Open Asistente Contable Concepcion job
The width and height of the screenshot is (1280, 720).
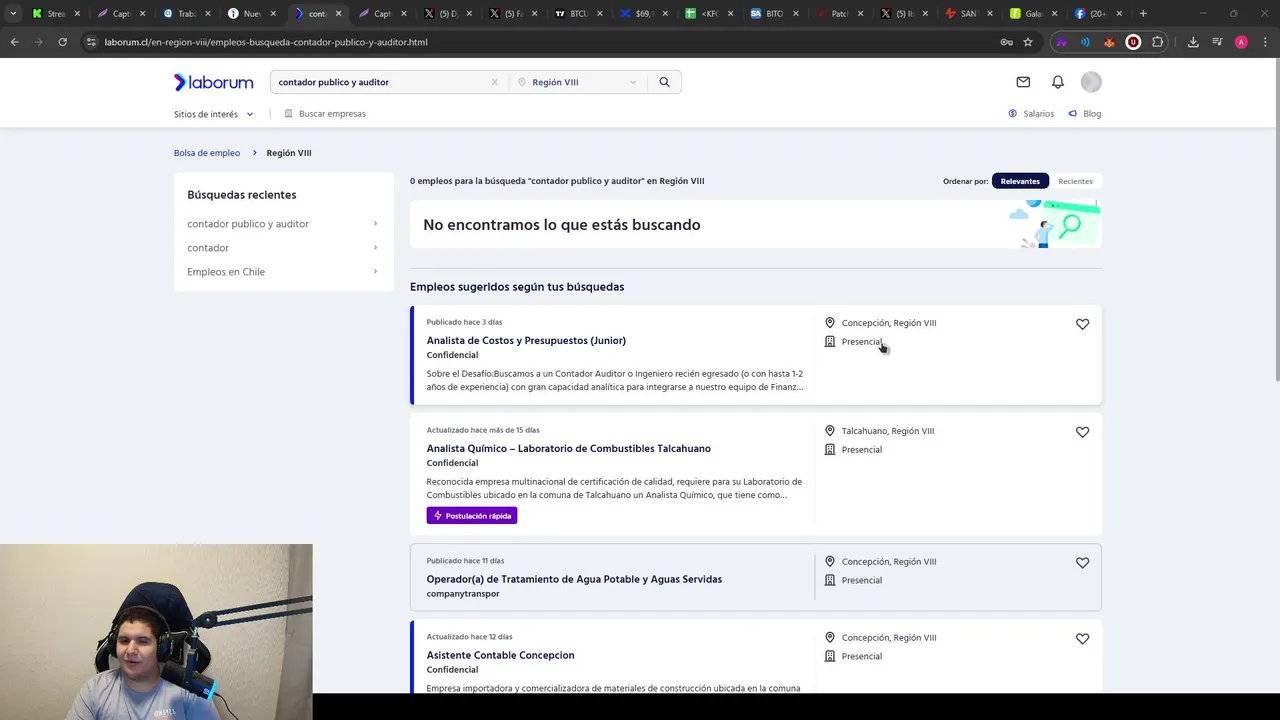(x=500, y=655)
